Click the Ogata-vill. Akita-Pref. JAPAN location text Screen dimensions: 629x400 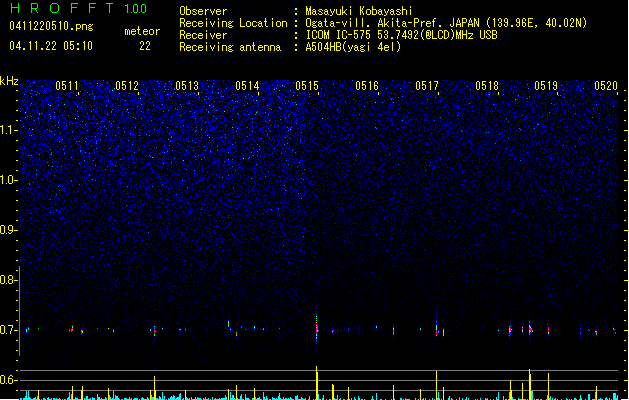[446, 23]
